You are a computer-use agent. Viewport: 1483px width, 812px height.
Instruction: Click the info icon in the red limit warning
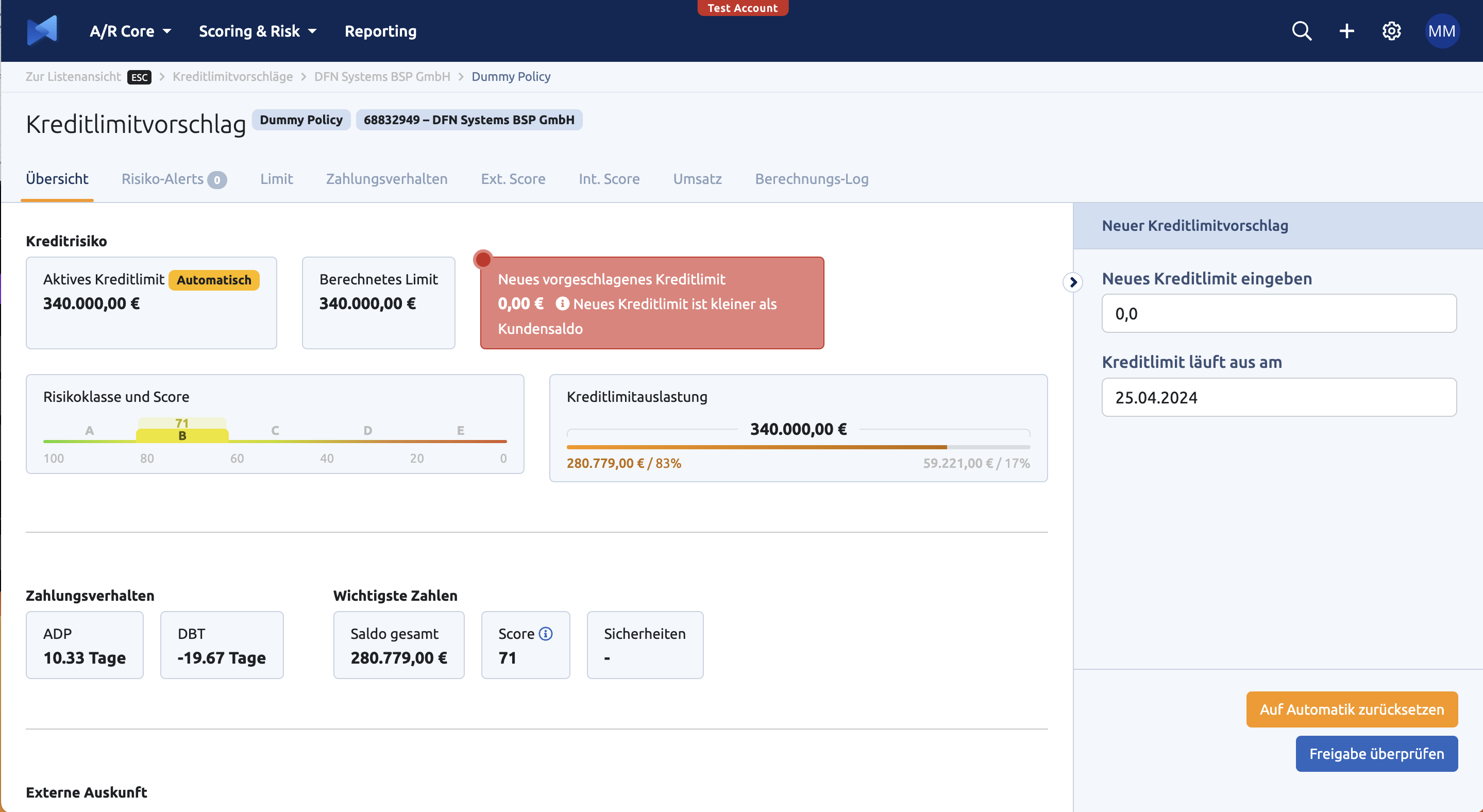coord(562,303)
